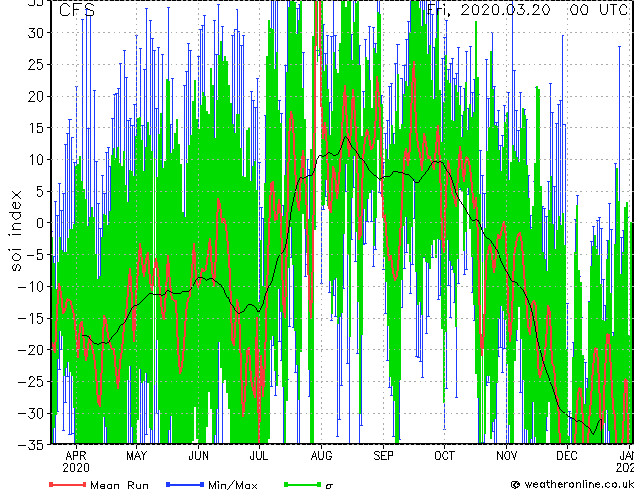Click the y-axis value '20'
Image resolution: width=634 pixels, height=490 pixels.
pos(36,96)
